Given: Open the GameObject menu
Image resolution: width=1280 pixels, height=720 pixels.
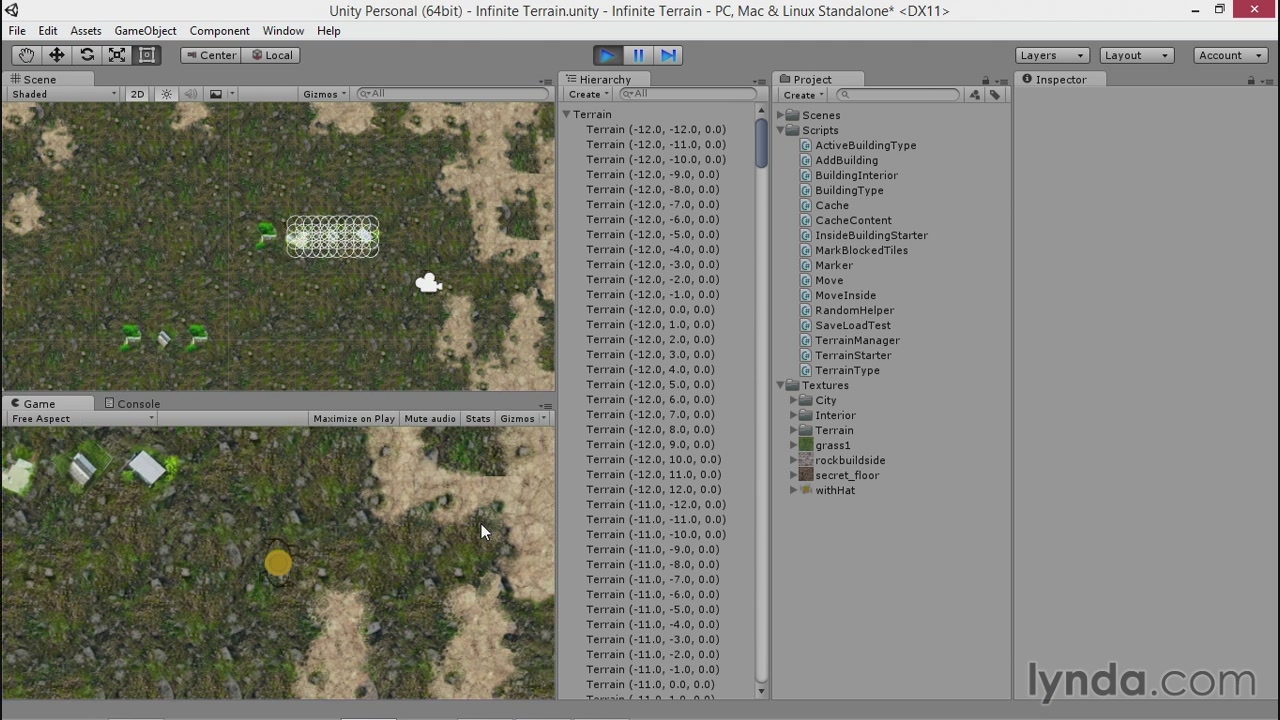Looking at the screenshot, I should pos(145,31).
